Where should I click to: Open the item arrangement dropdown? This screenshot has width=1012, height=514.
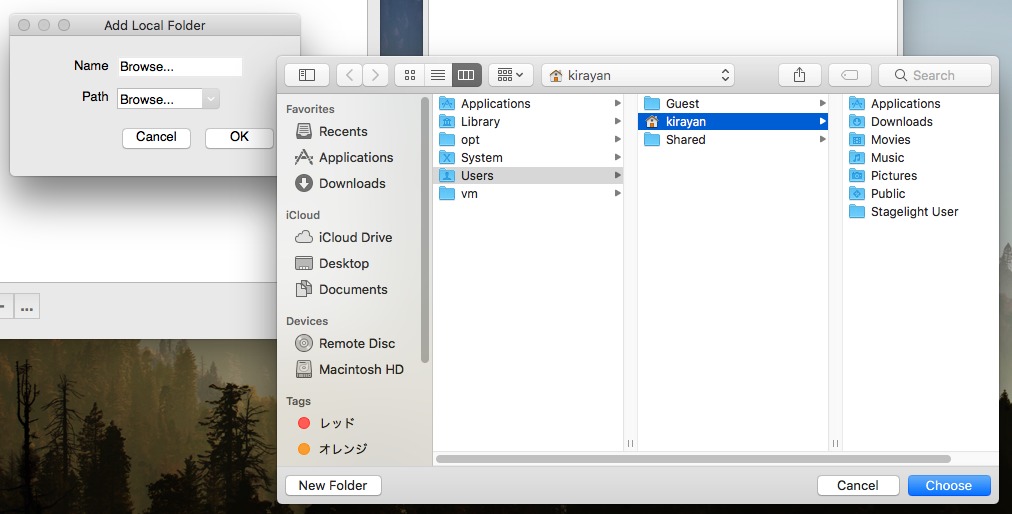511,75
